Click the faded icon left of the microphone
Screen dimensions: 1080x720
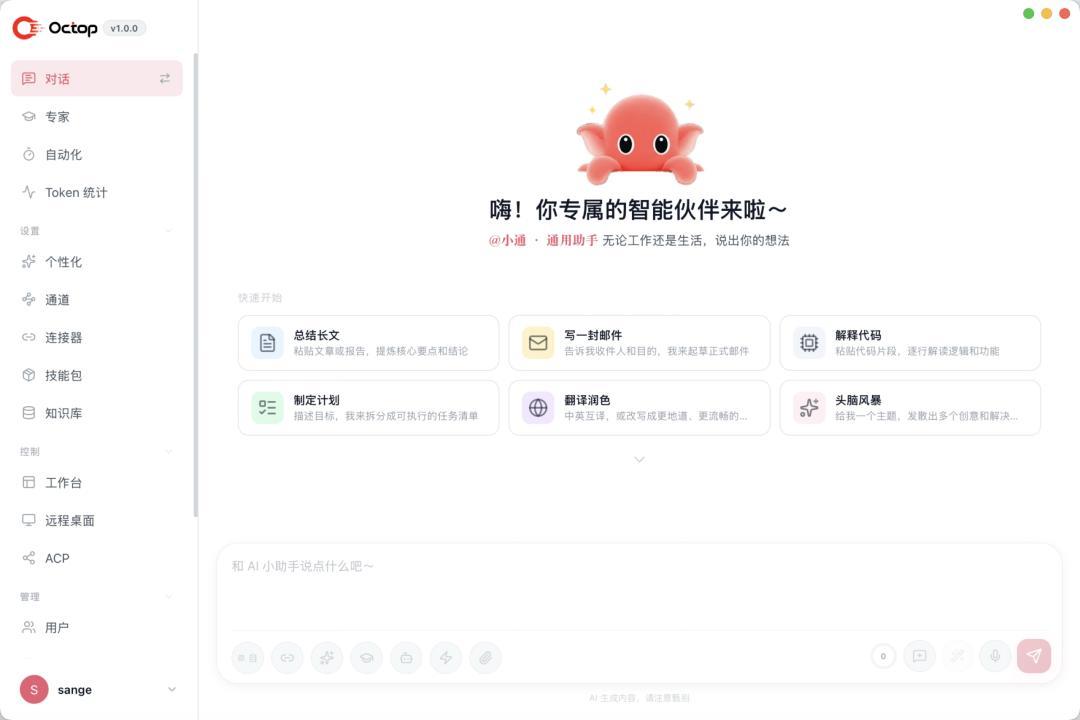click(x=957, y=656)
